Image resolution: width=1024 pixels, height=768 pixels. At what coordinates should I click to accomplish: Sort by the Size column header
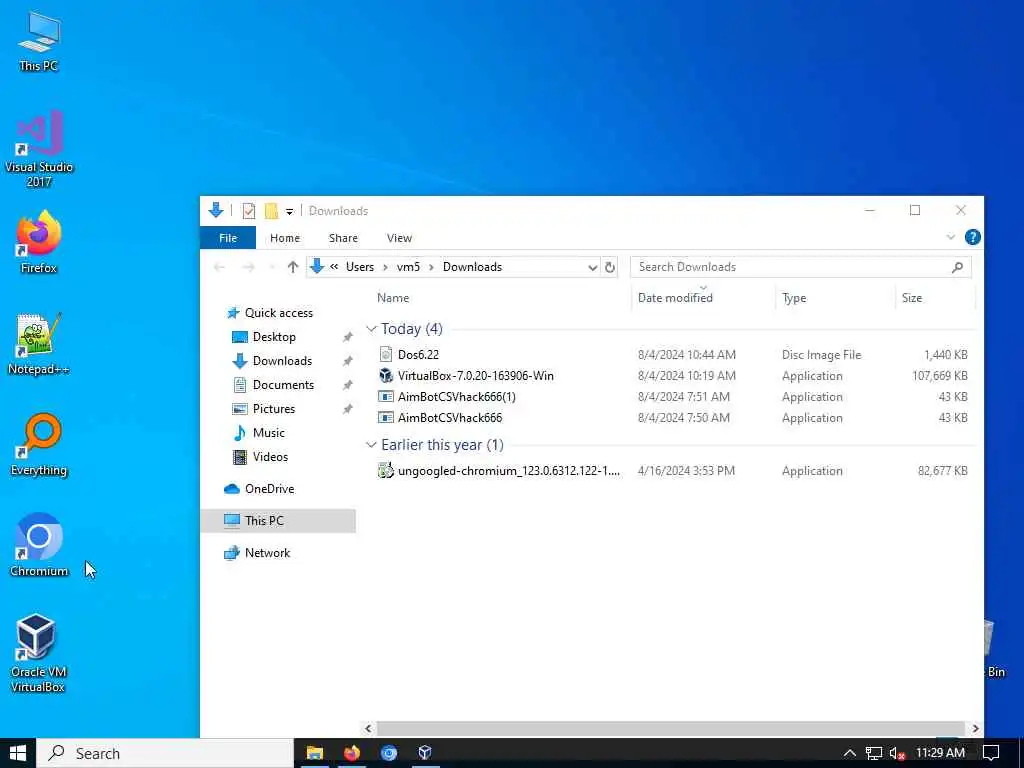pos(912,298)
